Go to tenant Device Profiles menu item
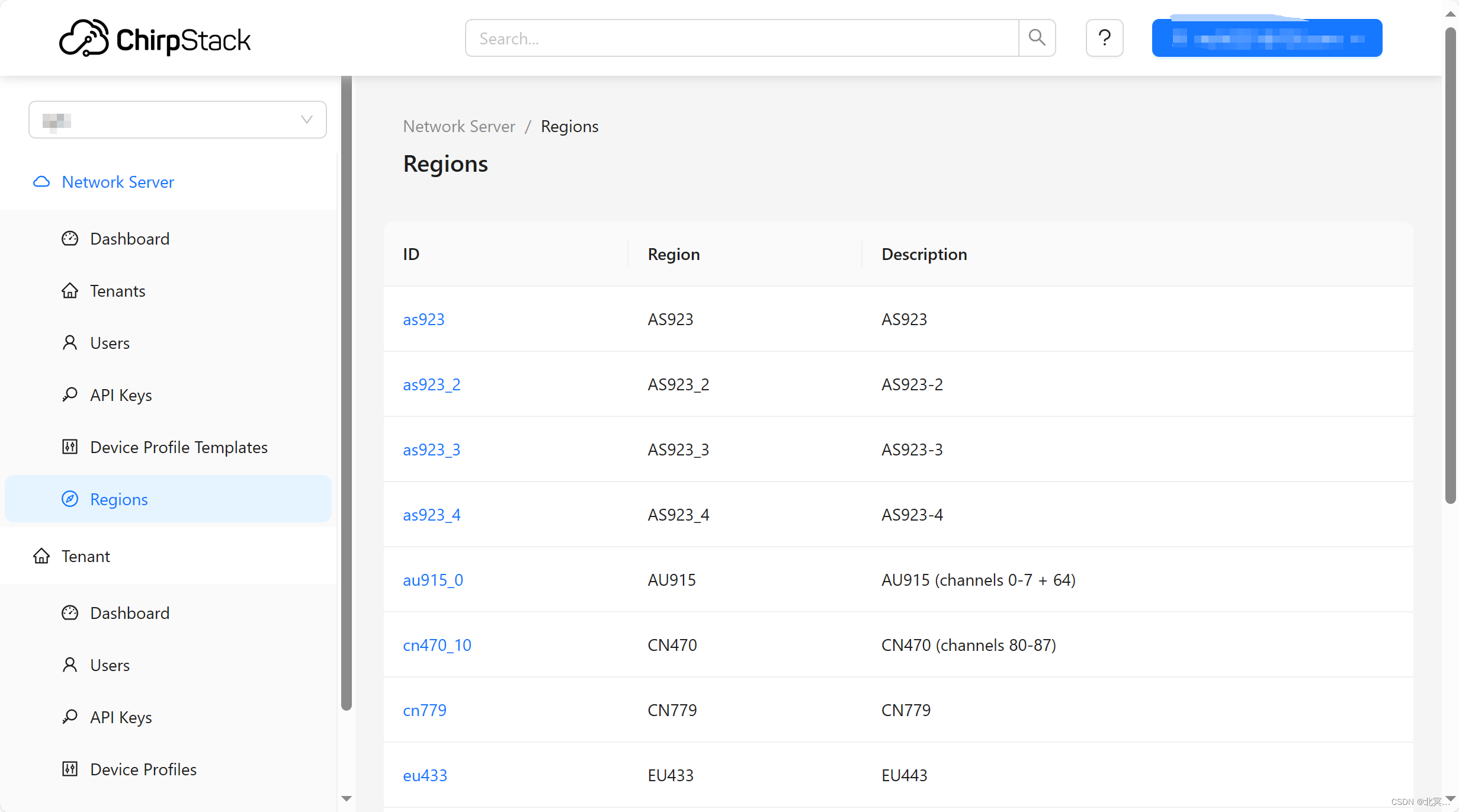The image size is (1459, 812). click(x=143, y=769)
